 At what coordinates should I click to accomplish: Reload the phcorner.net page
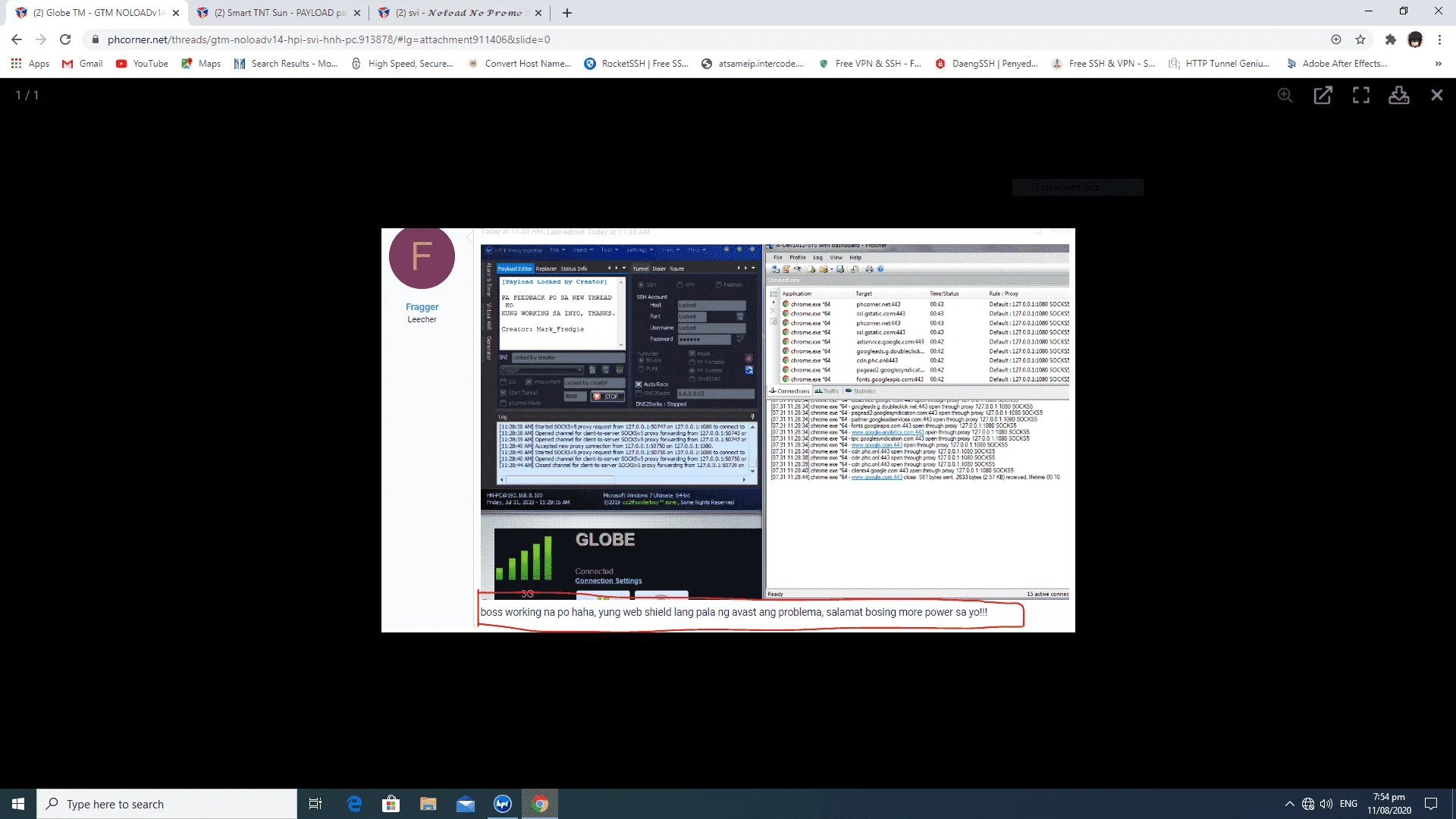tap(65, 39)
